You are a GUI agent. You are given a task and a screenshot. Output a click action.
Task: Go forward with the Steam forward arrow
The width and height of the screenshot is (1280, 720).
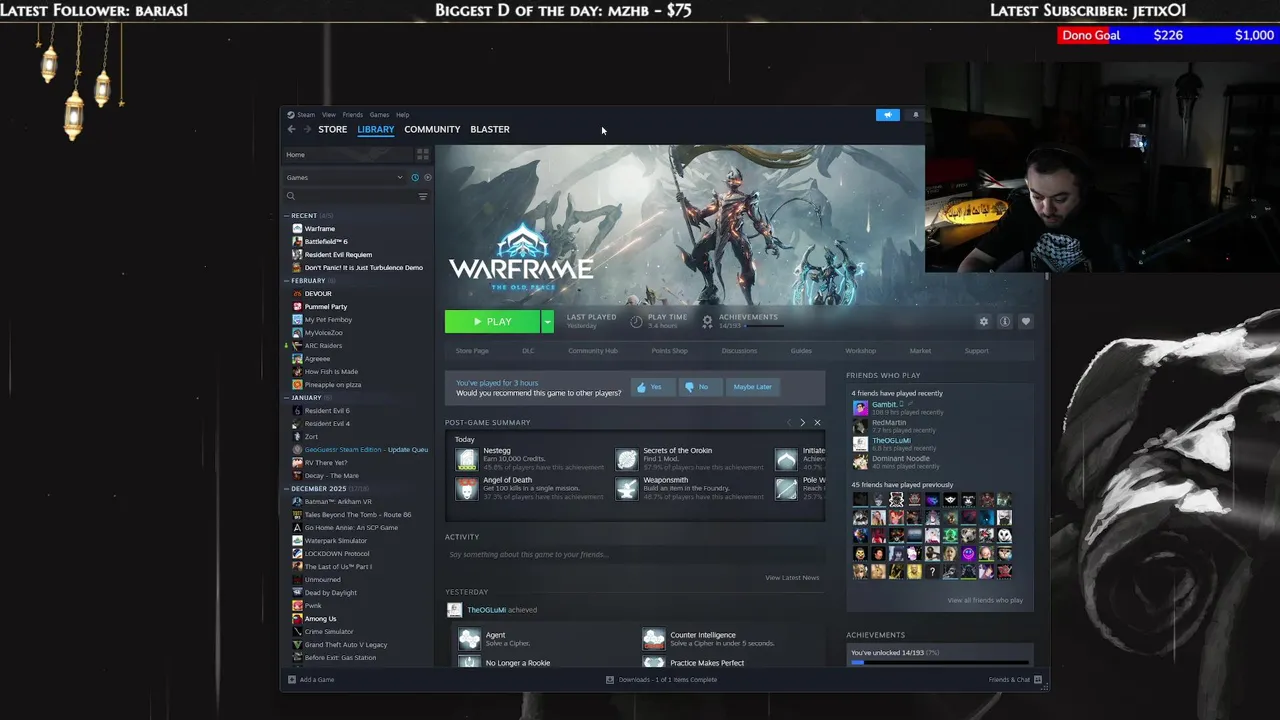click(307, 129)
